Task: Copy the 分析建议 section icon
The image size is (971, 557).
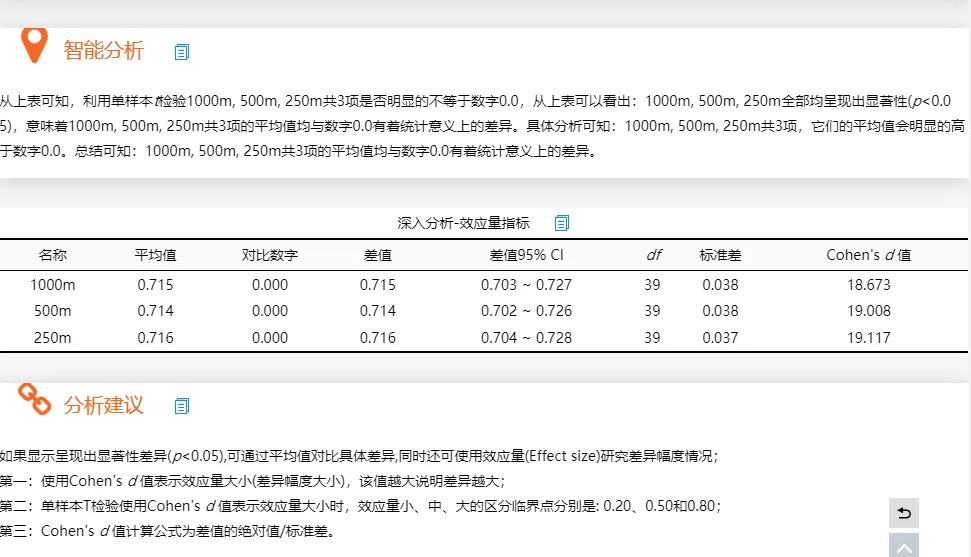Action: pos(181,406)
